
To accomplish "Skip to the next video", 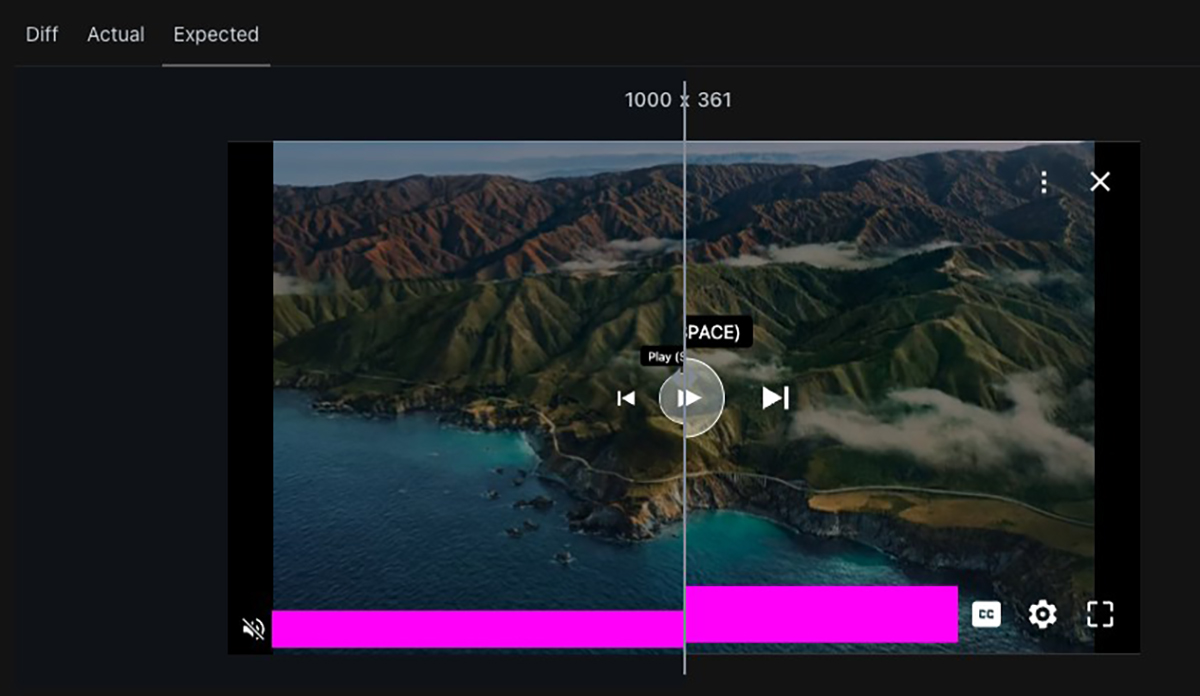I will pos(775,398).
